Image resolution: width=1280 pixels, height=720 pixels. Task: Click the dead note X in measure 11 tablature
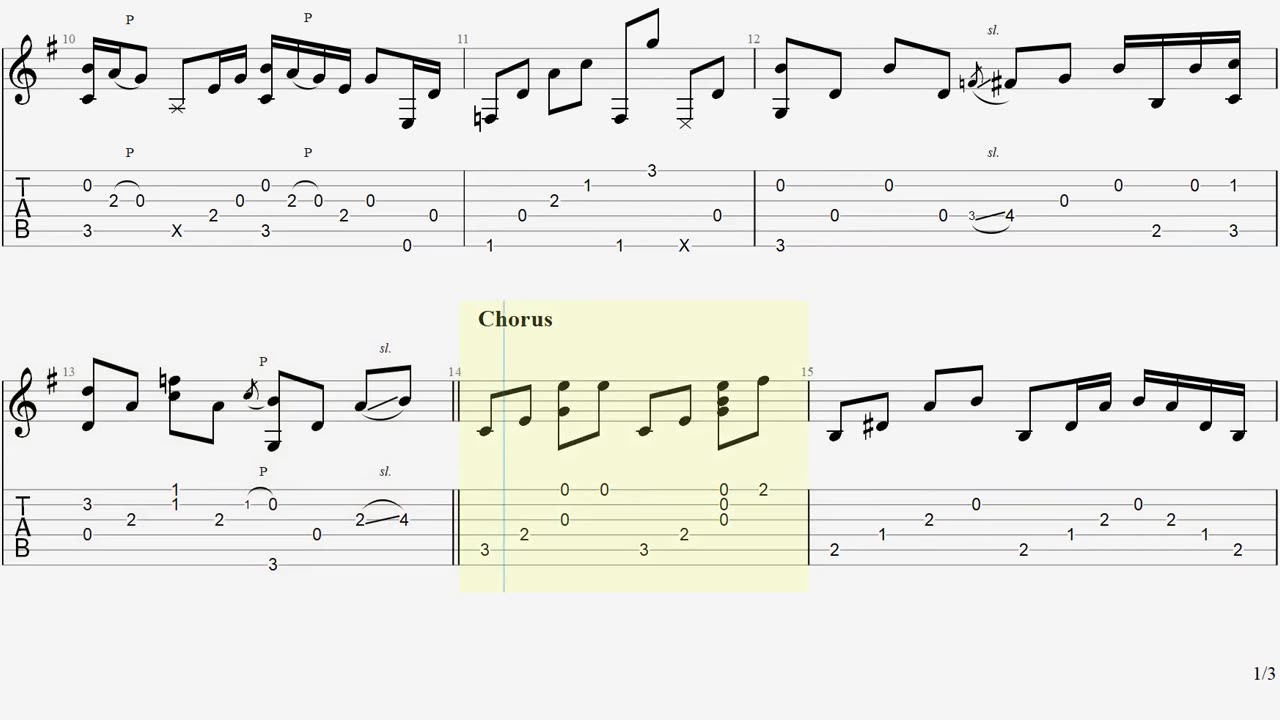(684, 246)
